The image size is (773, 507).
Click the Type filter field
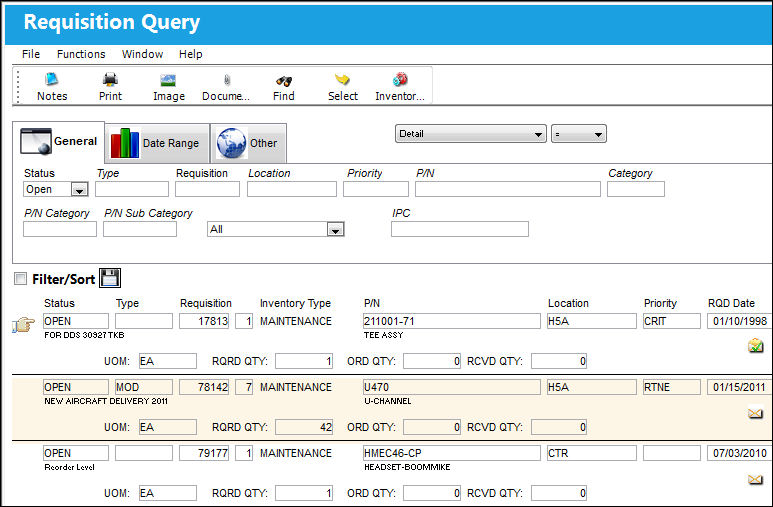tap(132, 189)
